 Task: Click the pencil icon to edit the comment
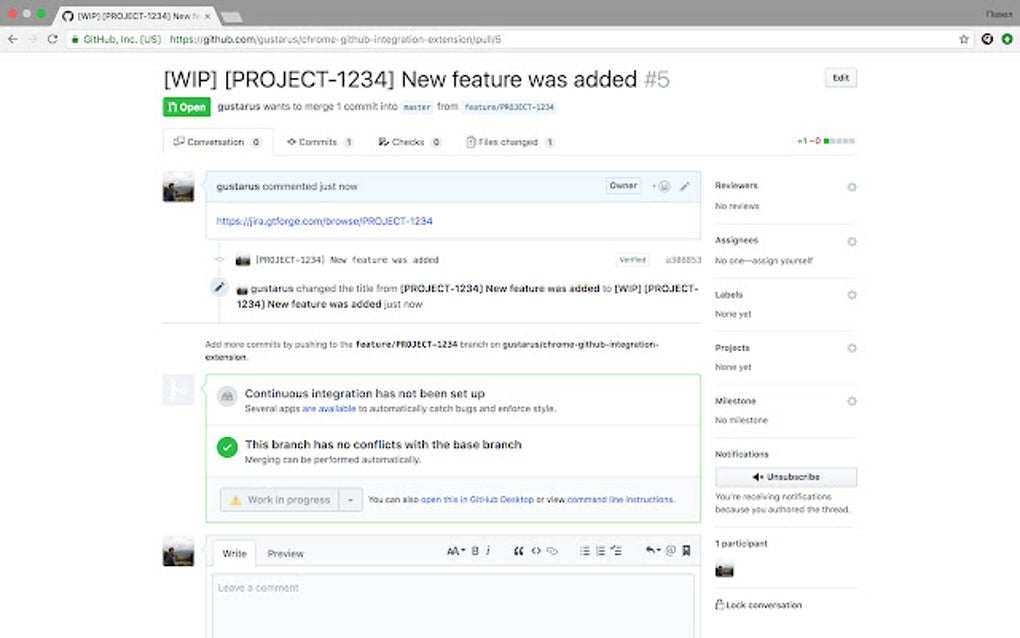(685, 186)
